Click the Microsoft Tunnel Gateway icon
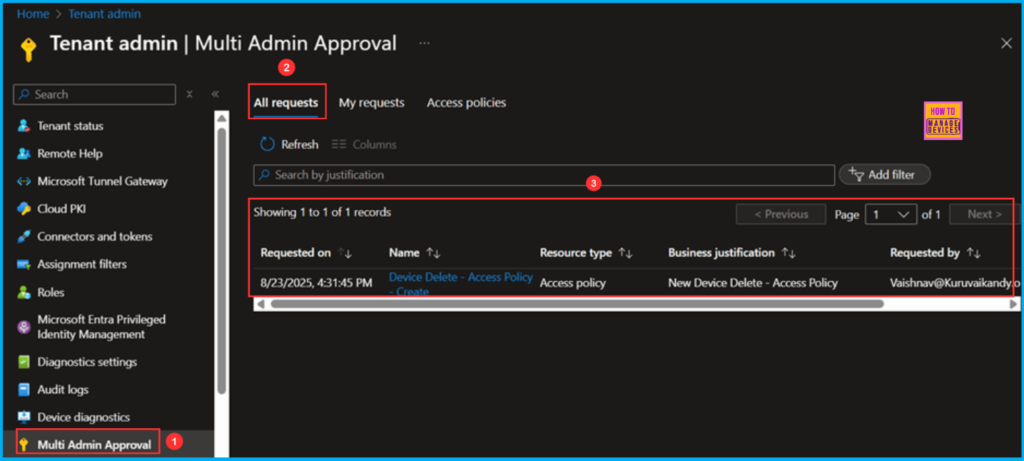Image resolution: width=1024 pixels, height=461 pixels. pos(24,182)
